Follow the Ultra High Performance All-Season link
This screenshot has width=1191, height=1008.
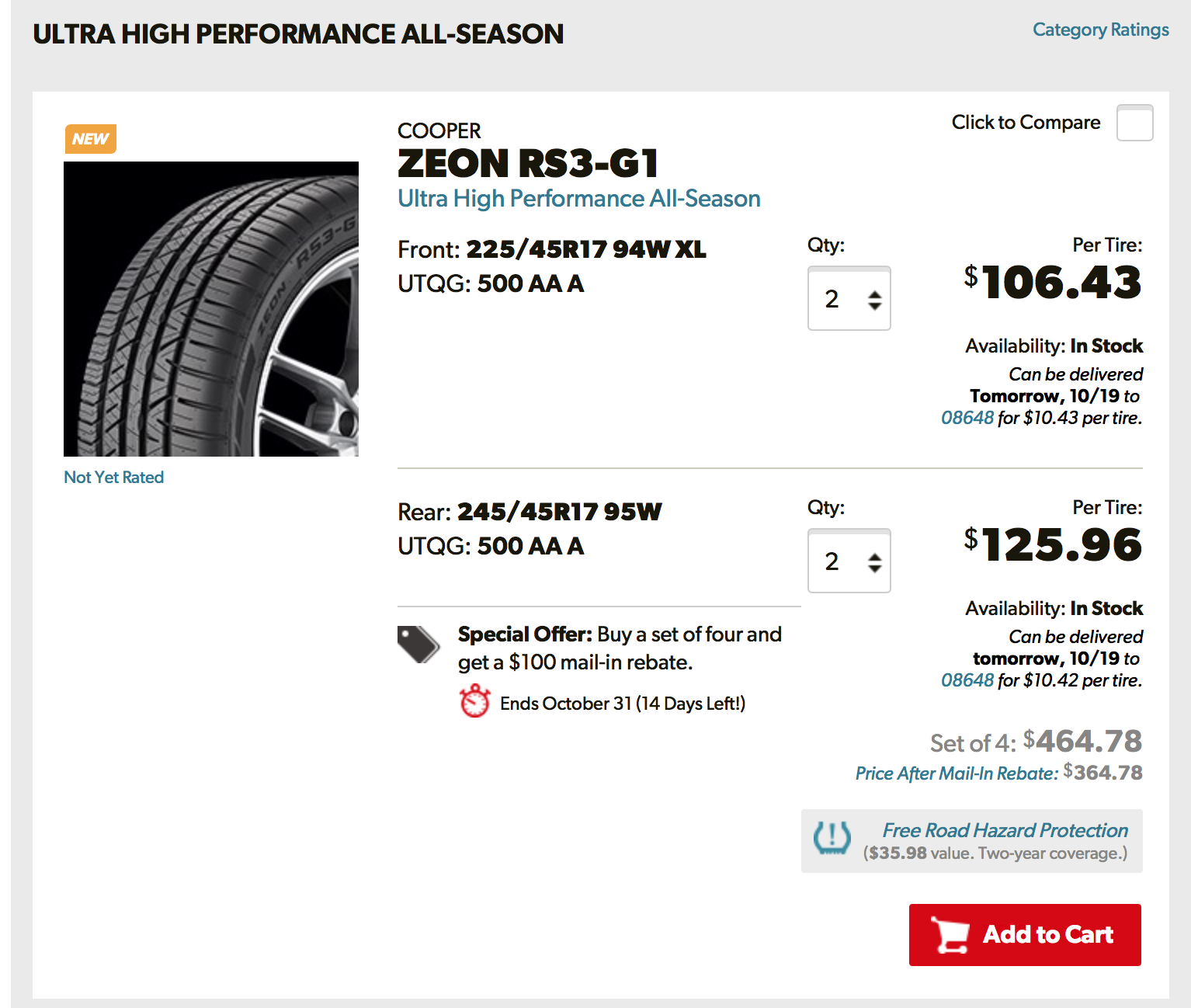pos(579,199)
